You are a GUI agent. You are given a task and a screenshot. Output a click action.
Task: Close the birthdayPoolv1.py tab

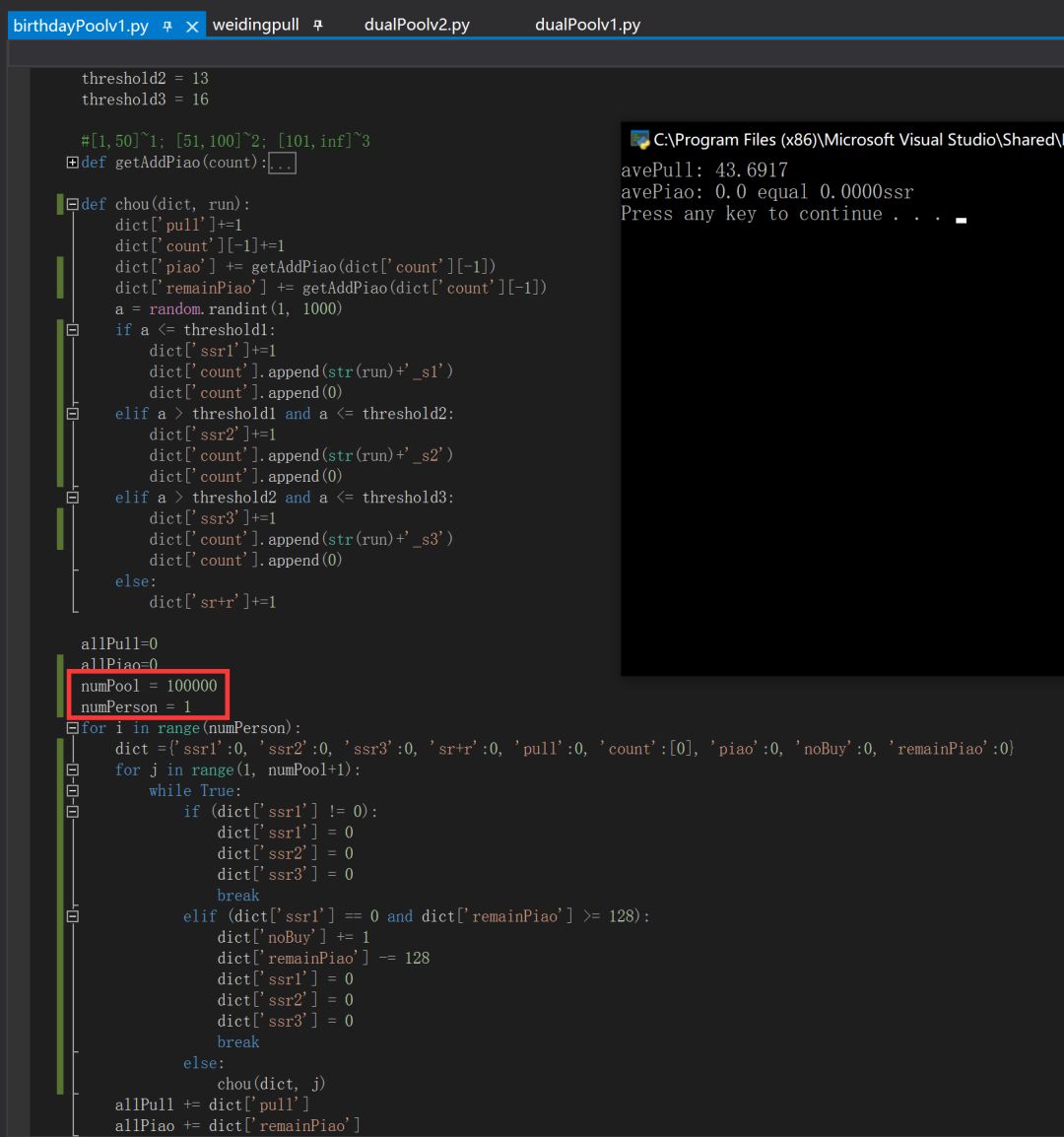coord(192,26)
